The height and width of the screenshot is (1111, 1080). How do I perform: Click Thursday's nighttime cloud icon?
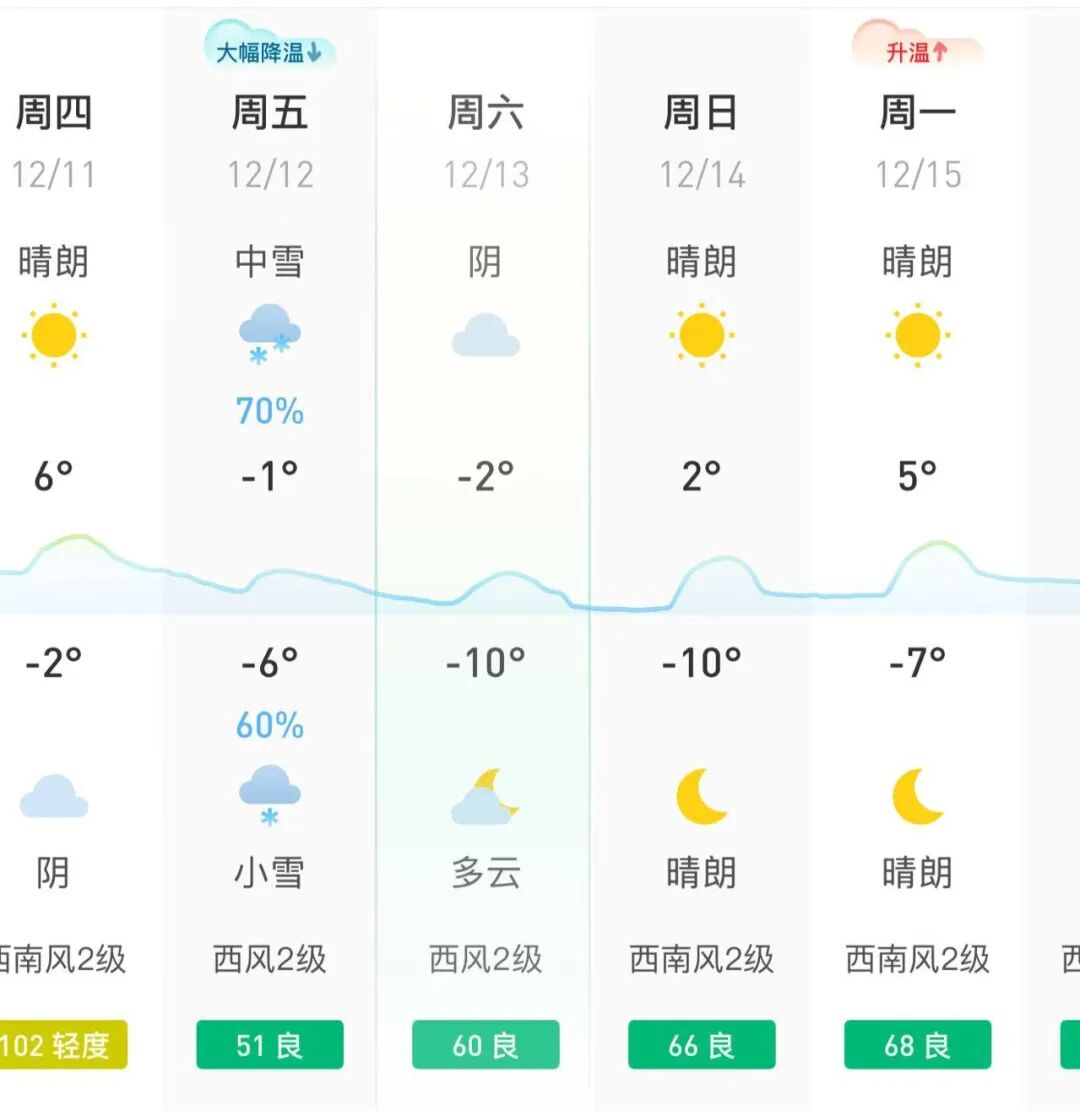pos(54,797)
